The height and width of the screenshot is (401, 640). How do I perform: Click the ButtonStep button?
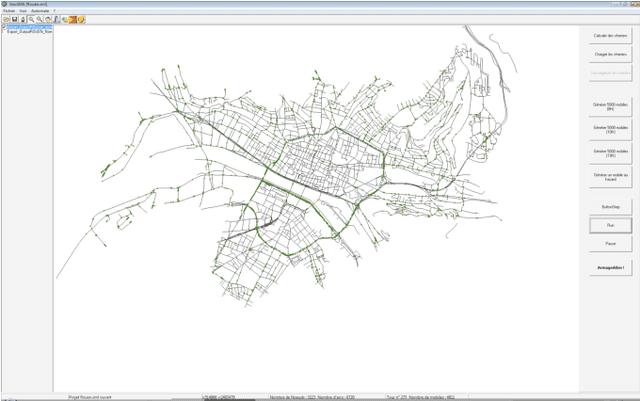(x=610, y=207)
